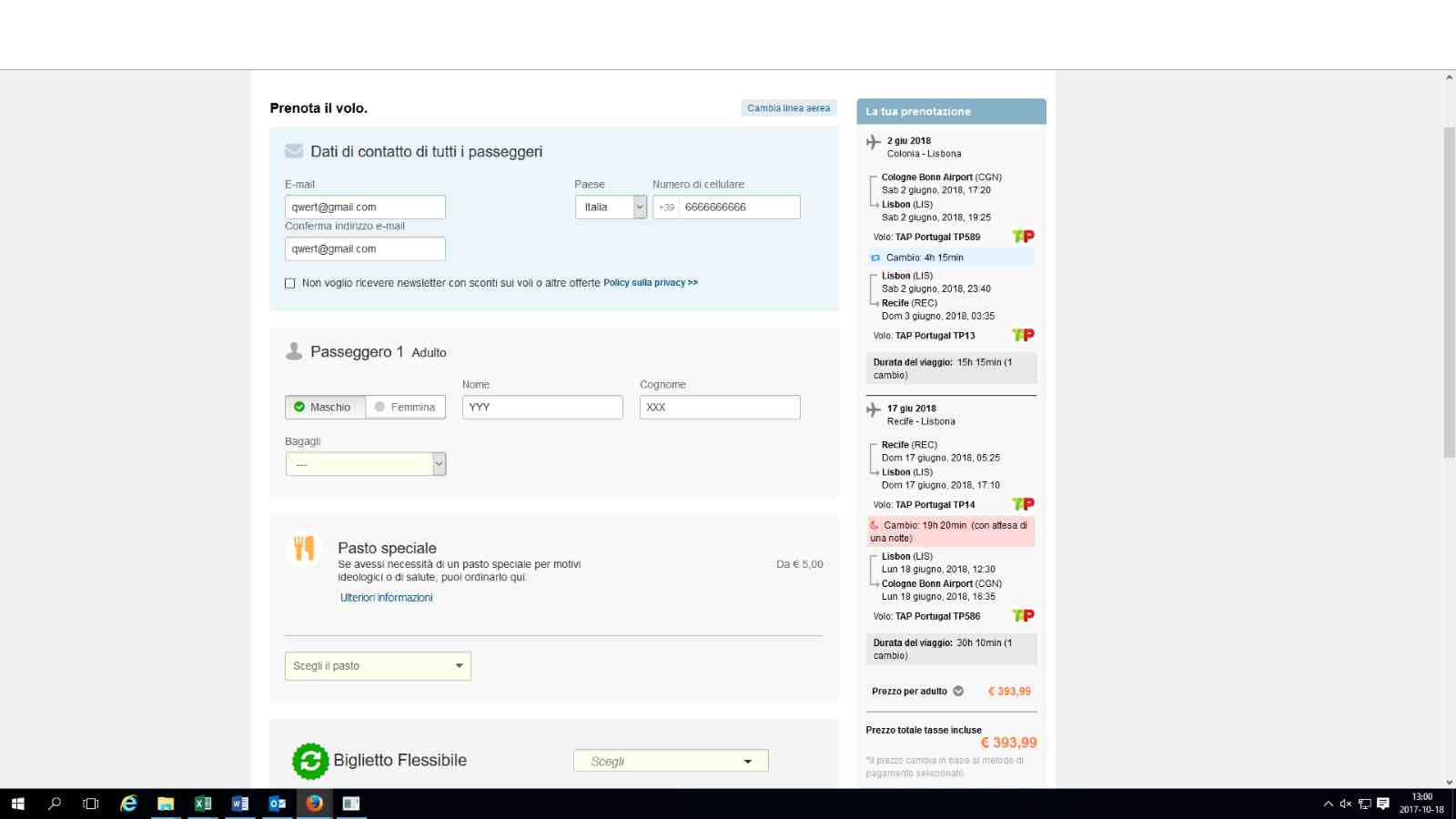Click La tua prenotazione header
The width and height of the screenshot is (1456, 819).
coord(951,111)
